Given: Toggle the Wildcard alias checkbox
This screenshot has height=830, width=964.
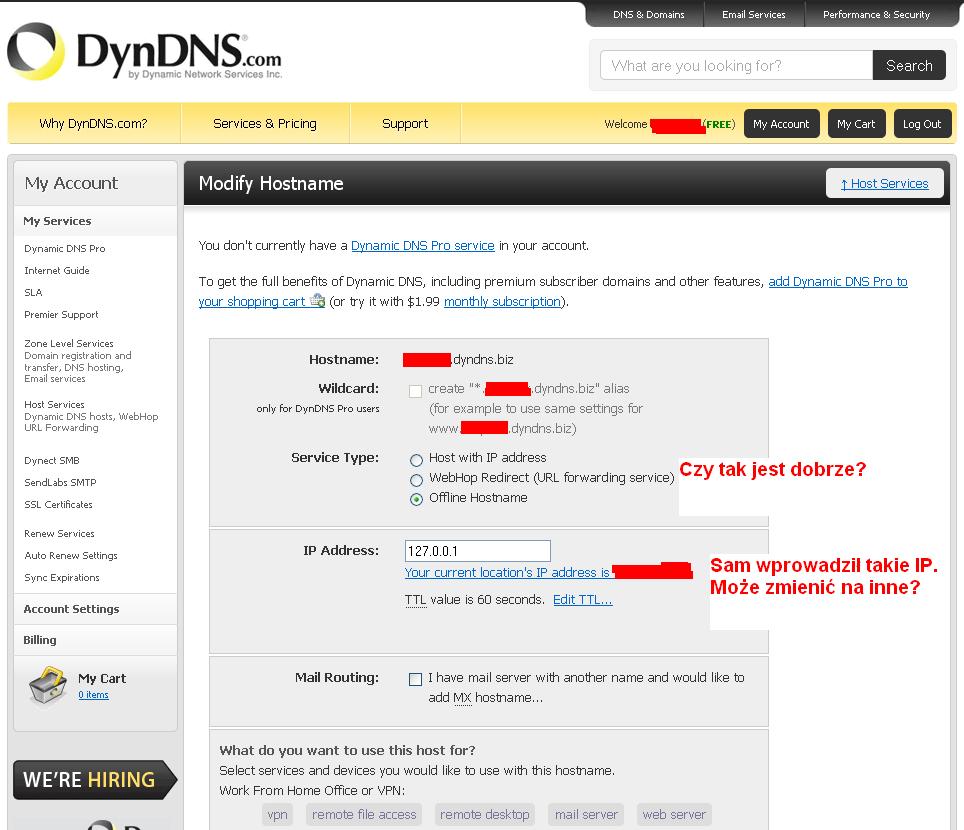Looking at the screenshot, I should coord(416,390).
